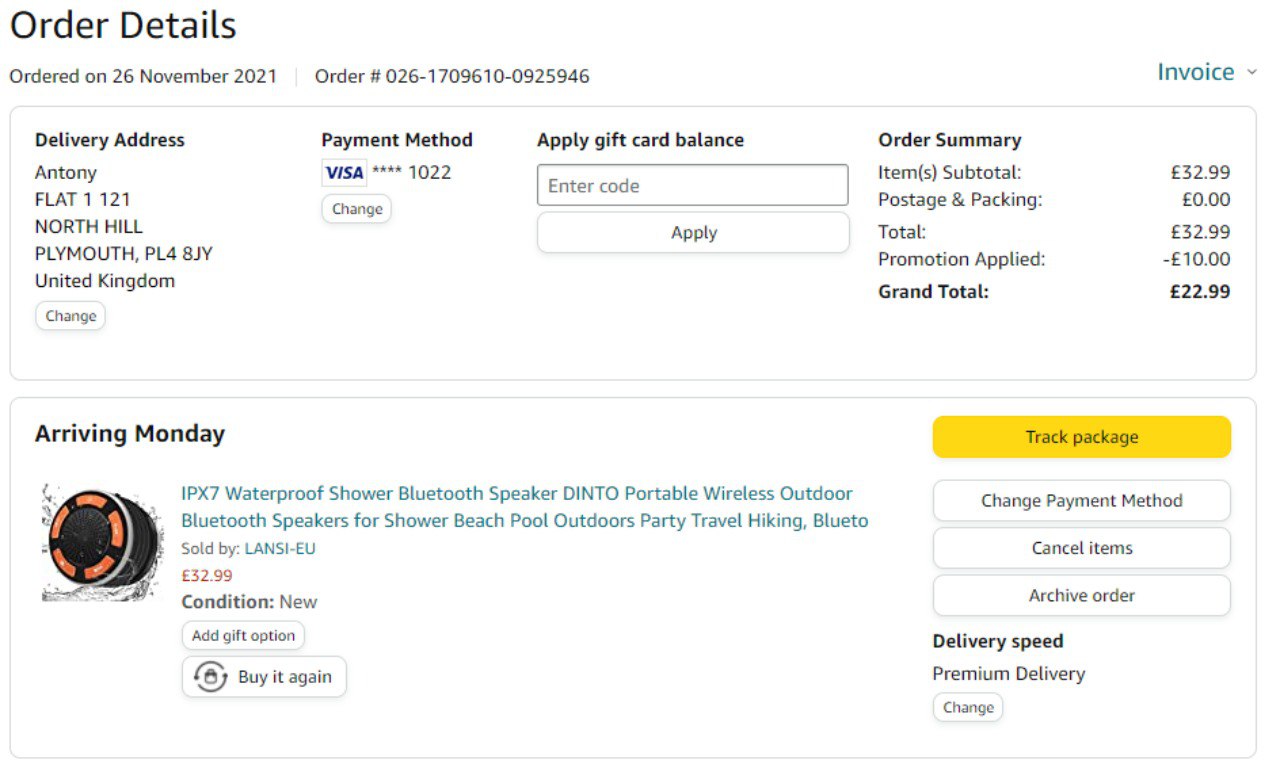
Task: Change the Visa payment method
Action: (357, 209)
